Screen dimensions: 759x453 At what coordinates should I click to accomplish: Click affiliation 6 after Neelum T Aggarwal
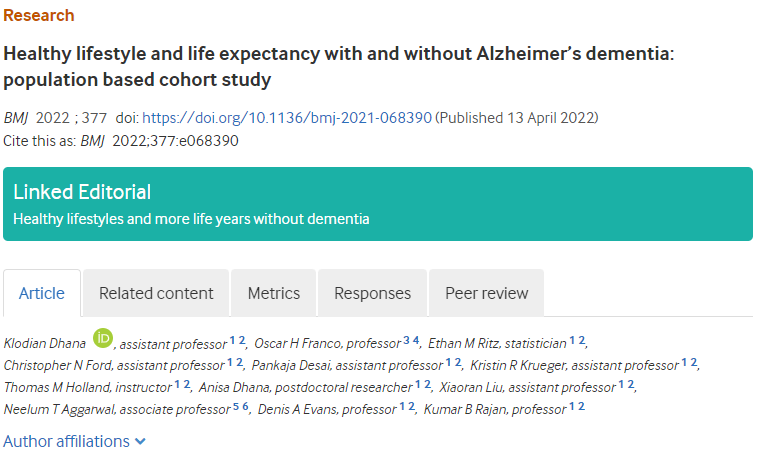pyautogui.click(x=245, y=407)
